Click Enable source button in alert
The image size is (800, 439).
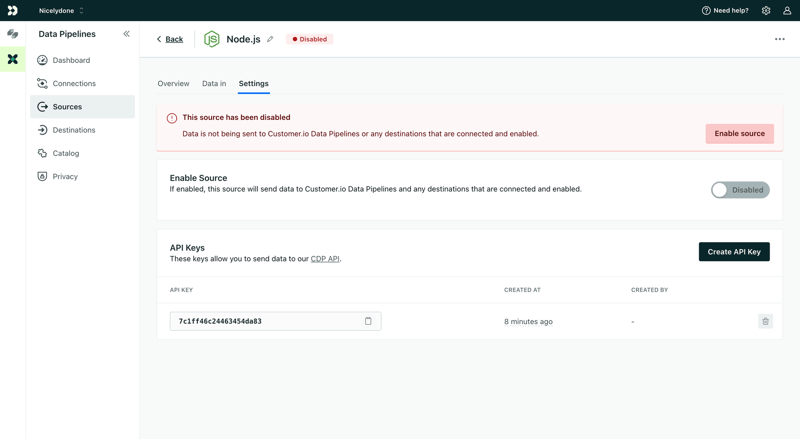coord(739,133)
